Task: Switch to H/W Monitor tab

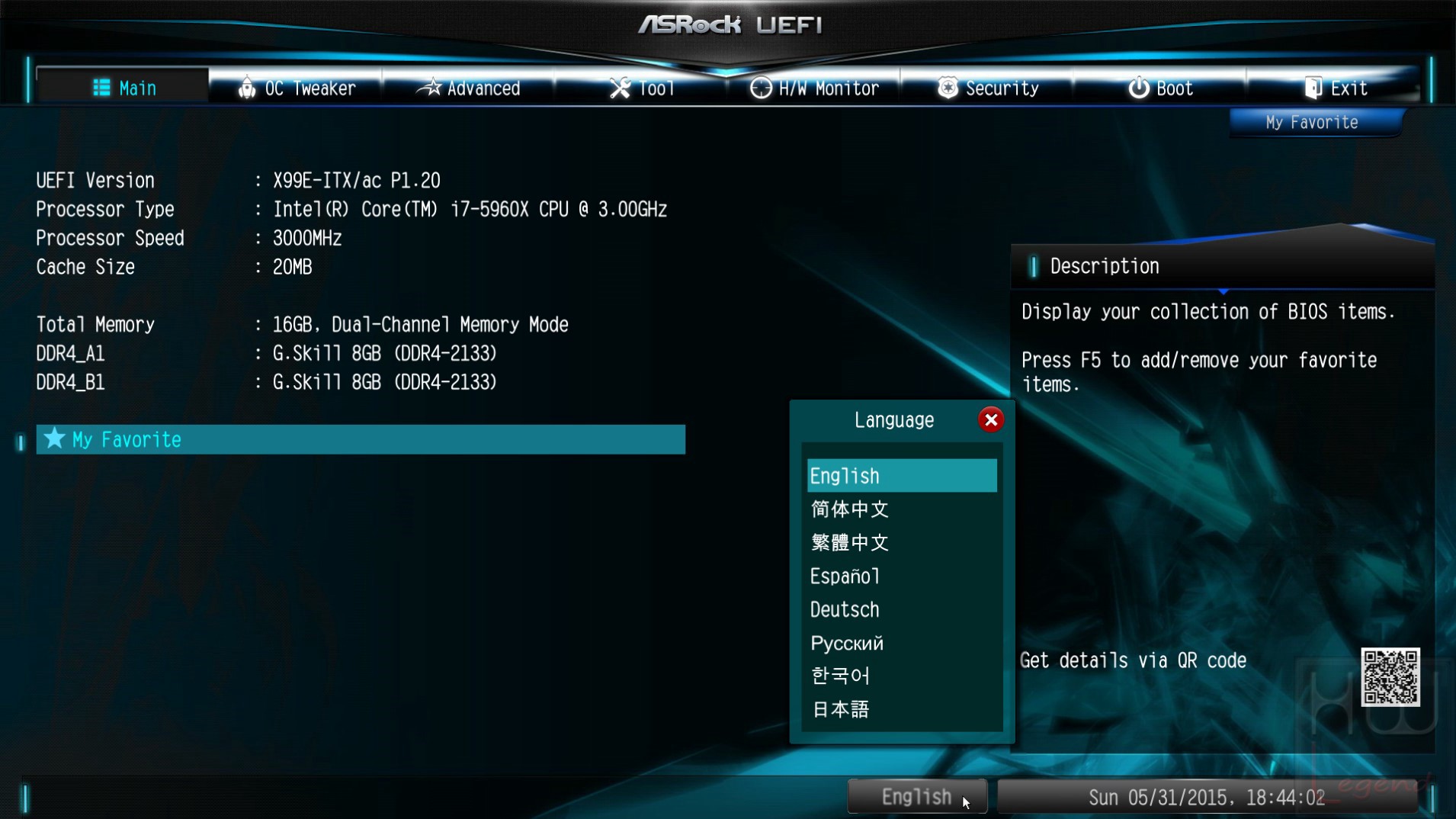Action: coord(814,88)
